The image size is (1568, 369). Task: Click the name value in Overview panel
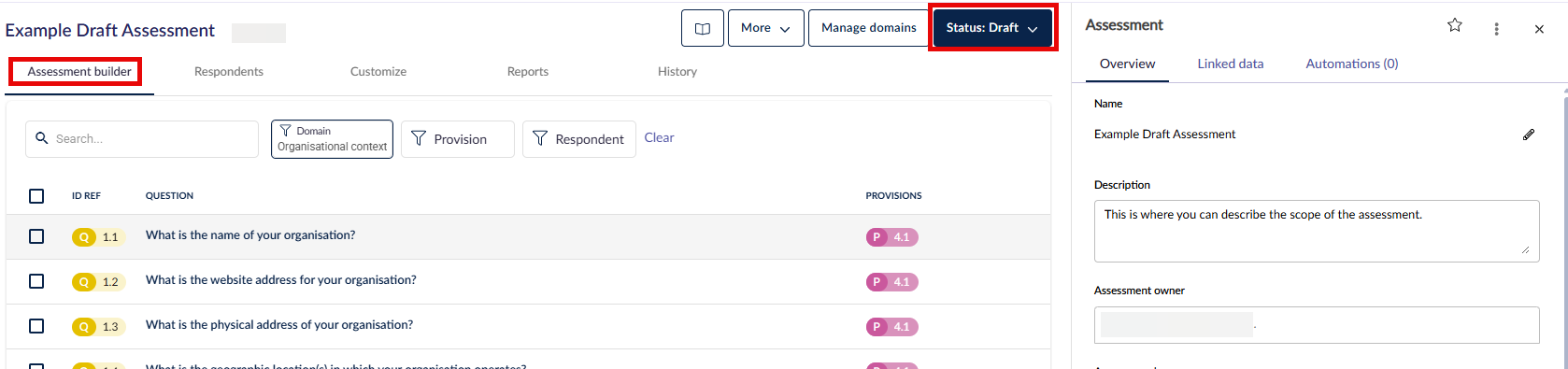1164,135
